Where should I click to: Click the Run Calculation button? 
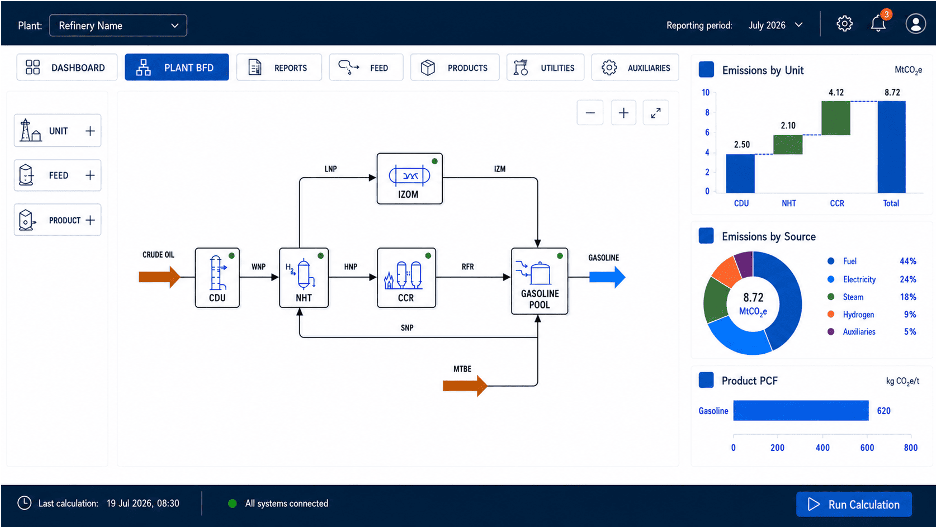point(854,505)
